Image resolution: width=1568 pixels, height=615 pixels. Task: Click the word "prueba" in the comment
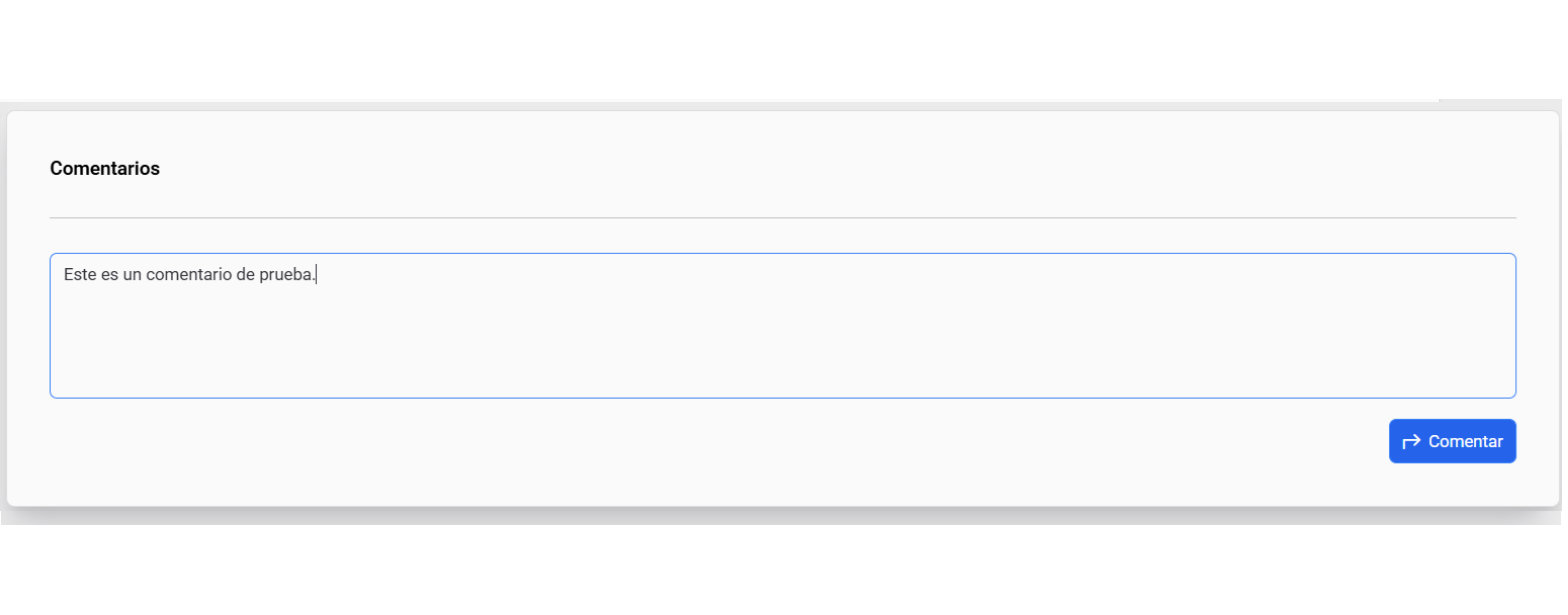[x=284, y=274]
